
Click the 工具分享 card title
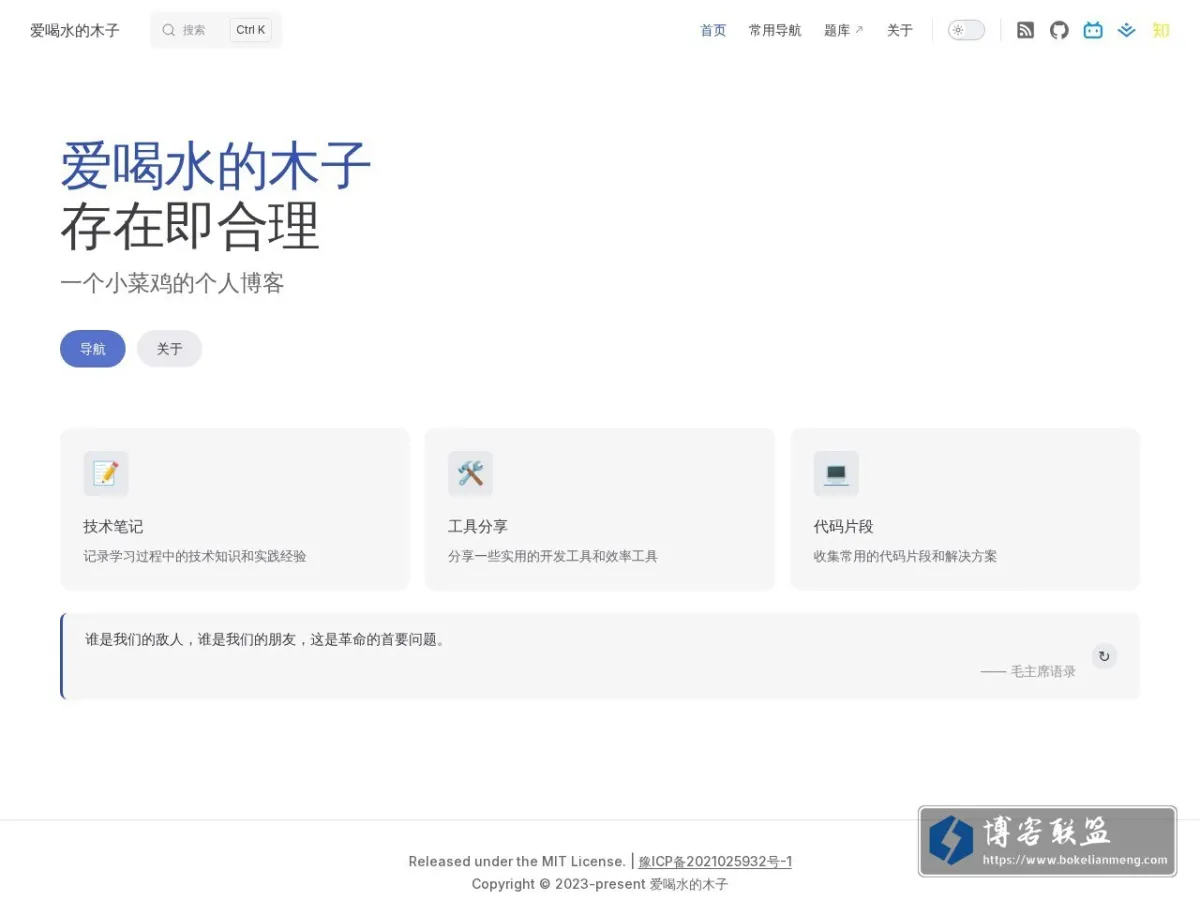(x=478, y=526)
